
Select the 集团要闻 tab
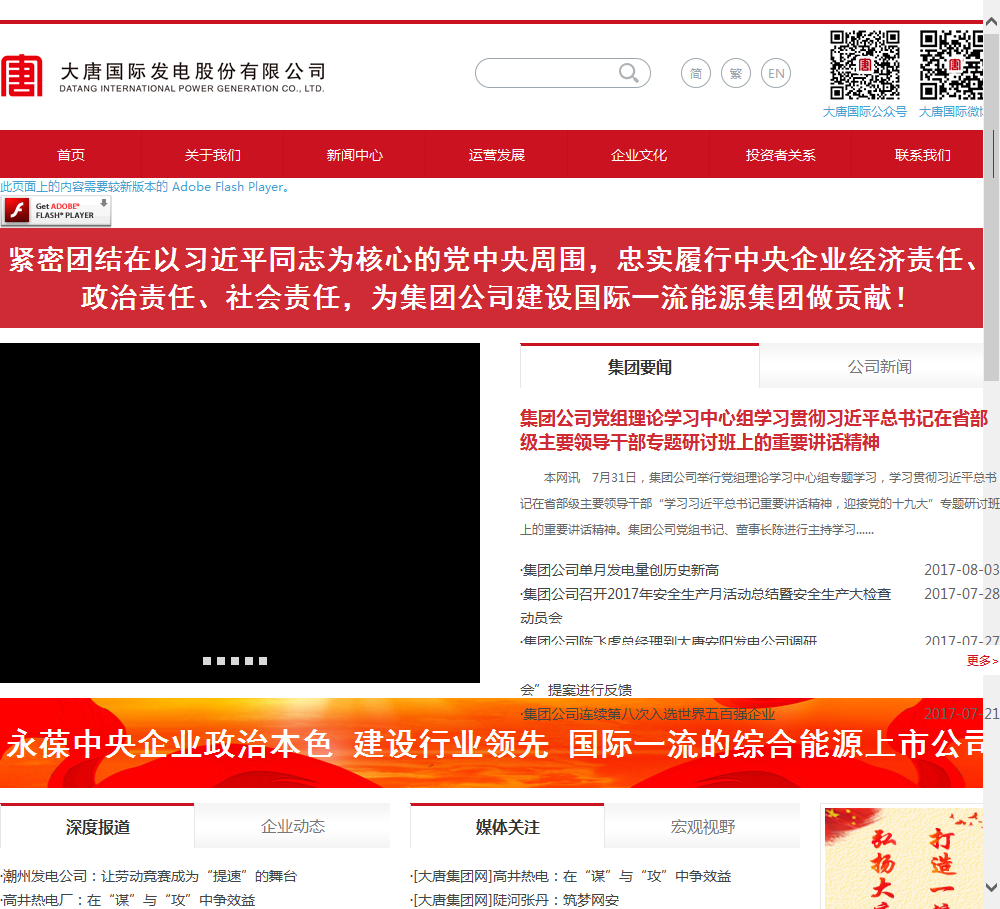640,366
